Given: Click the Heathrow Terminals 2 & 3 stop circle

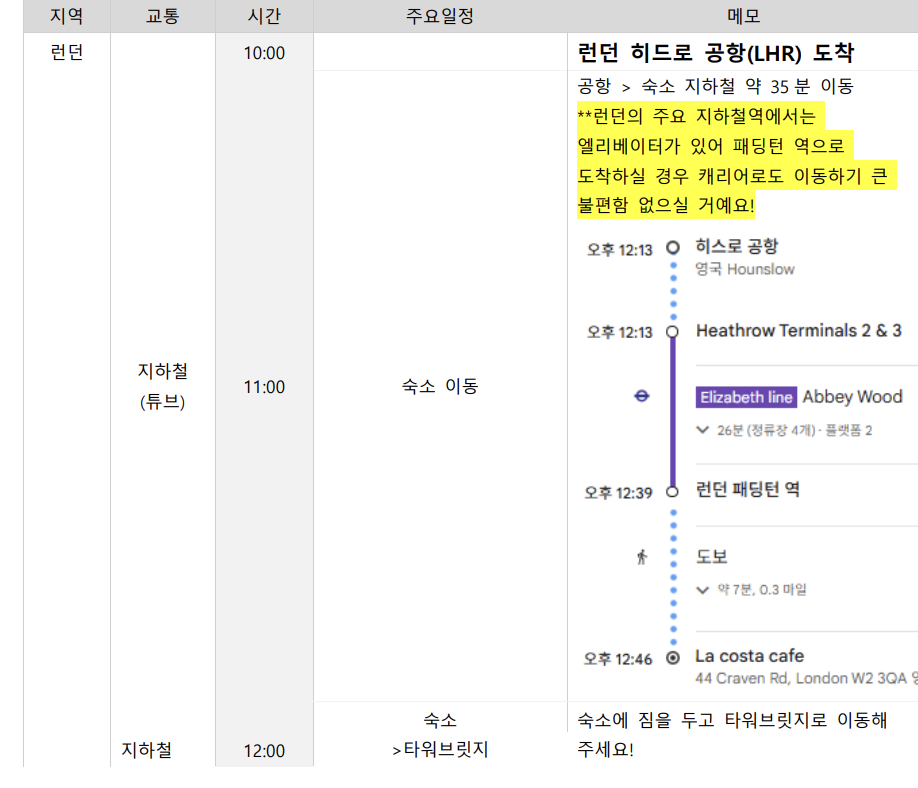Looking at the screenshot, I should click(671, 330).
